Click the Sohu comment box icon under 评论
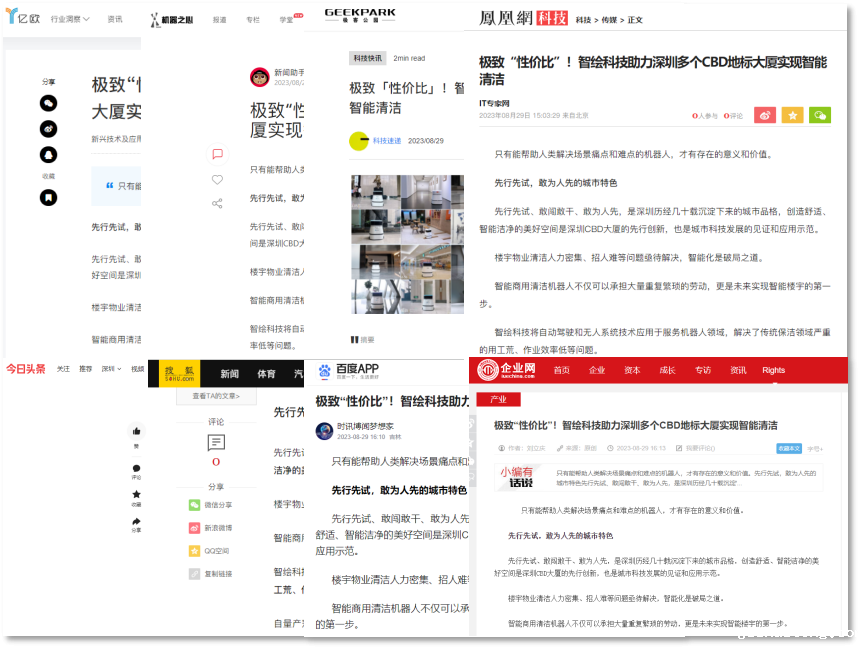 (x=216, y=442)
